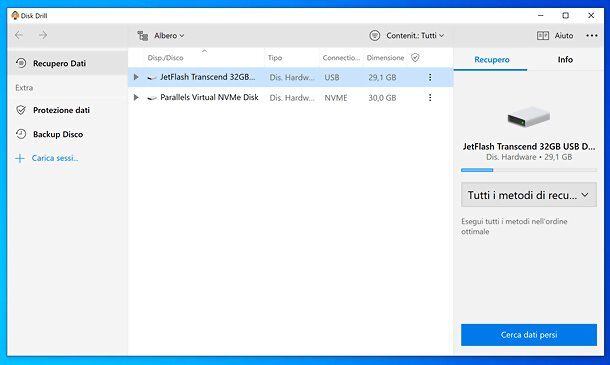Image resolution: width=610 pixels, height=365 pixels.
Task: Click the Backup Disco clock icon
Action: (x=21, y=134)
